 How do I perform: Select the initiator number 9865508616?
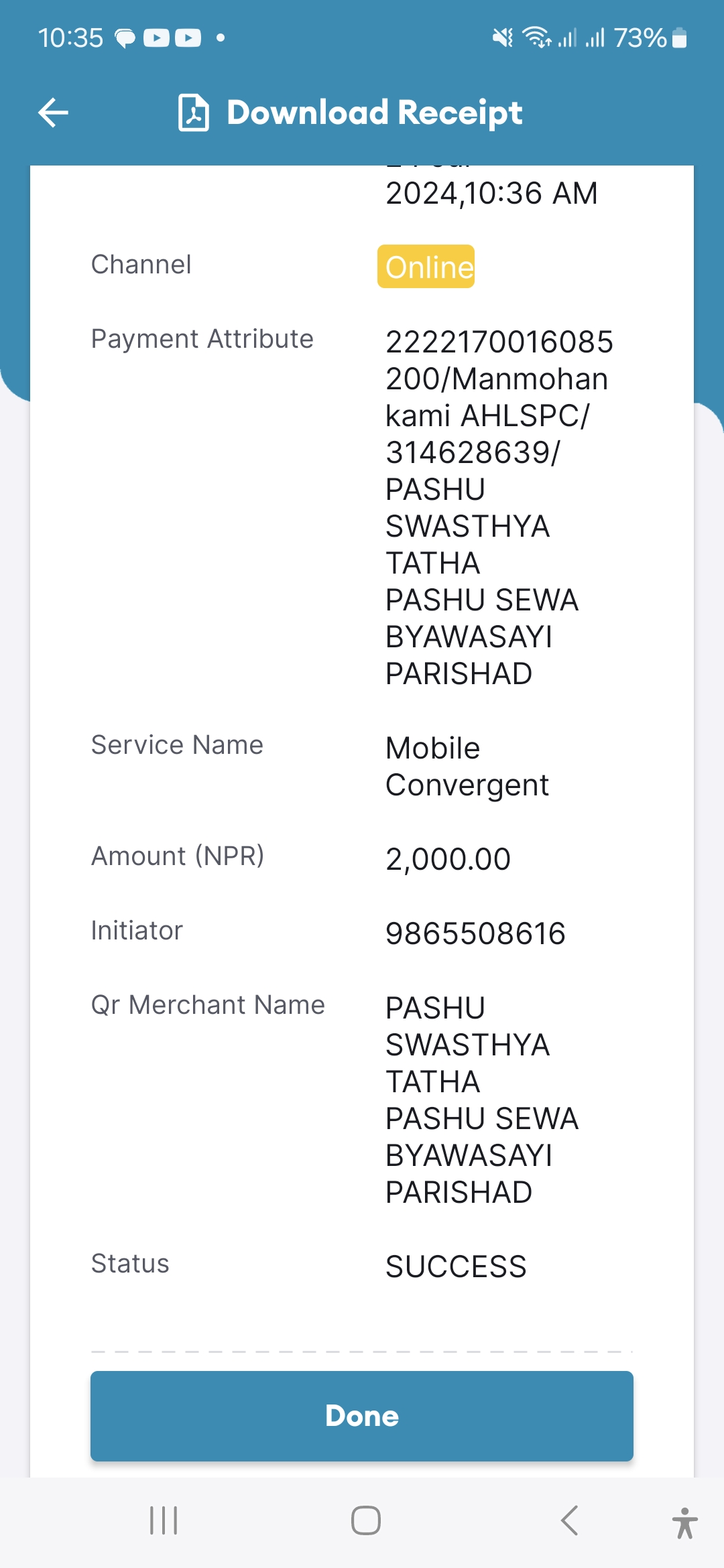coord(475,933)
